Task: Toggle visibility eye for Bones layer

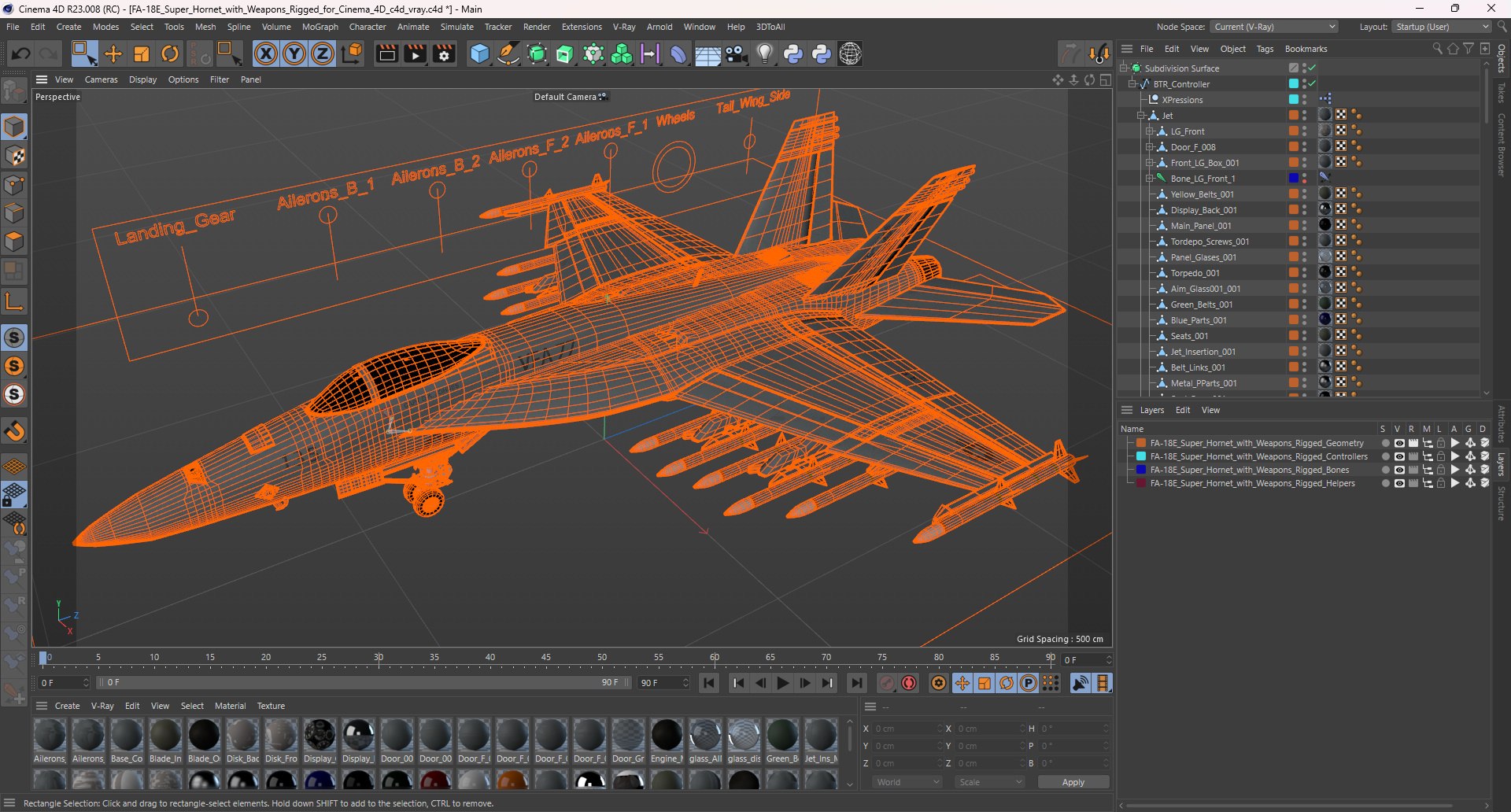Action: pos(1399,470)
